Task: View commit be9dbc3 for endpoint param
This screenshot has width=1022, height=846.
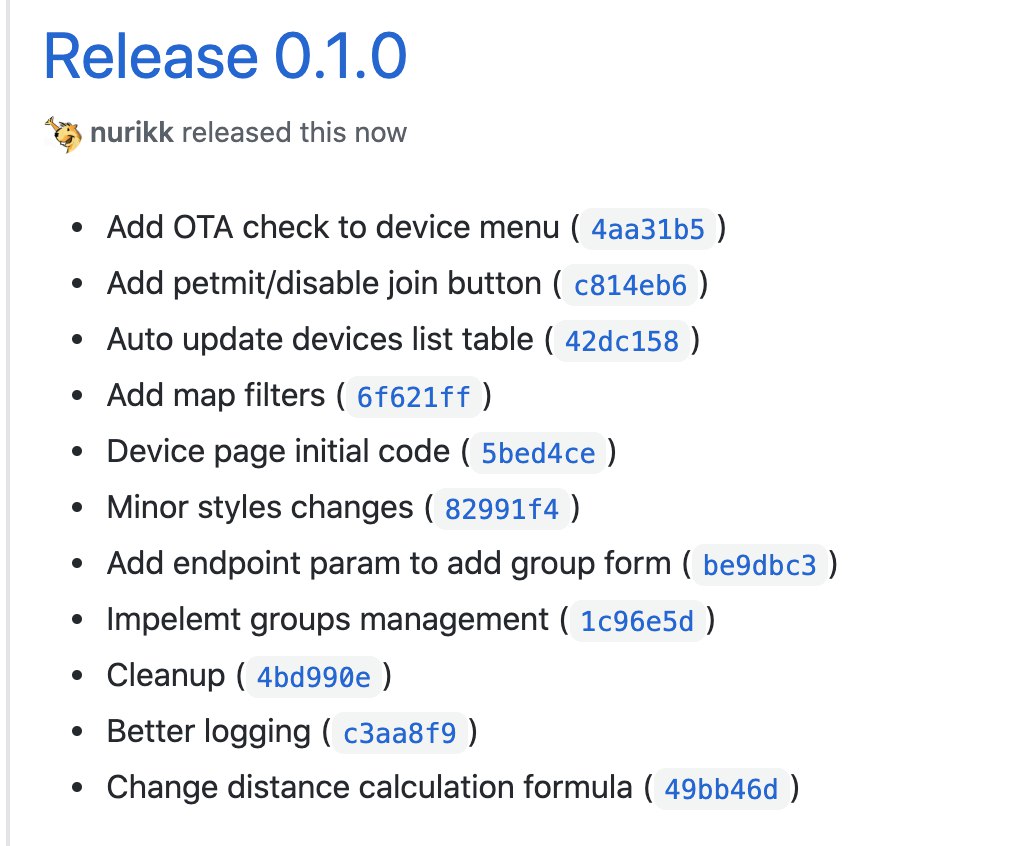Action: (759, 565)
